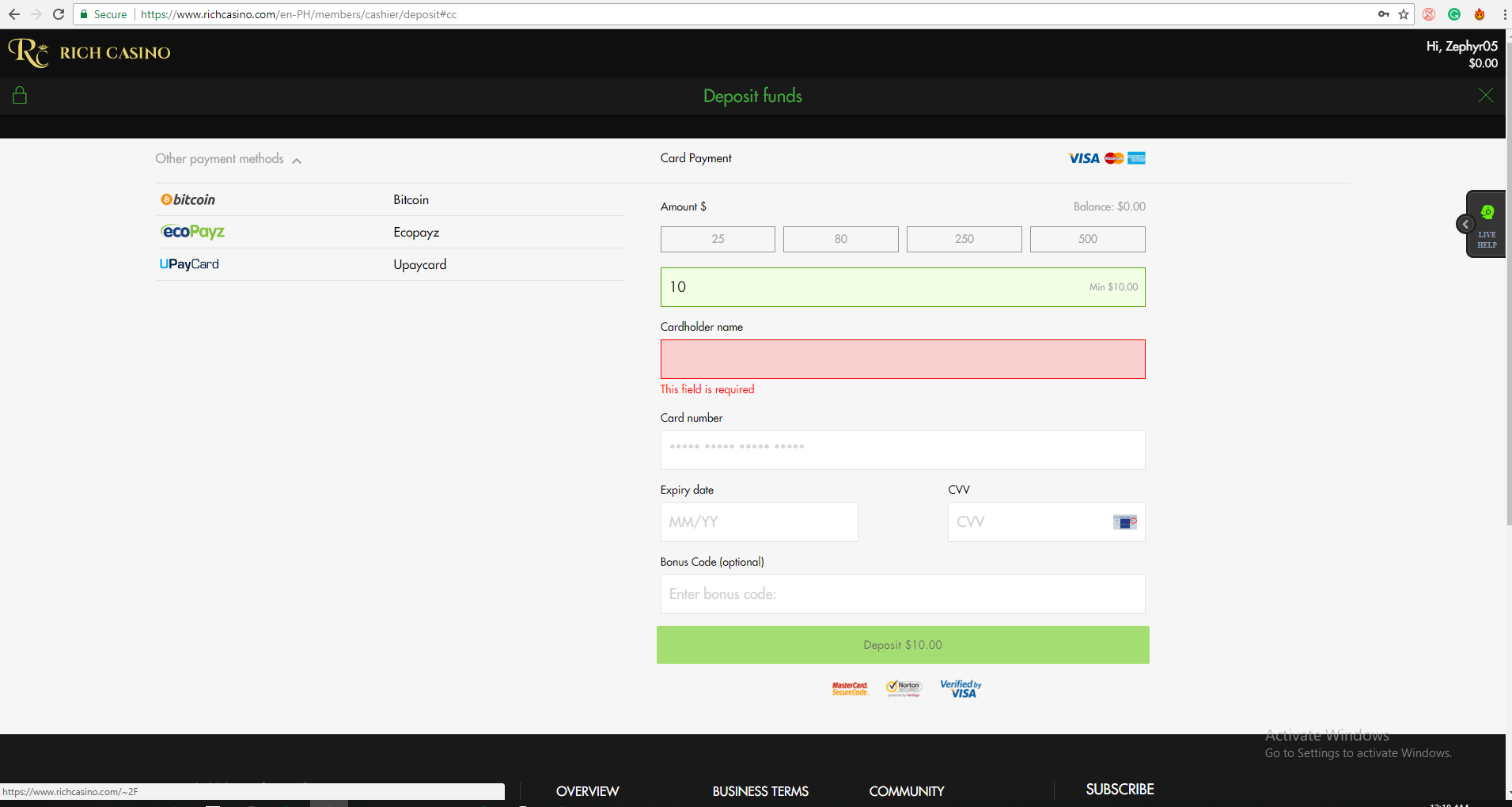Select the UPayCard logo payment method
This screenshot has height=807, width=1512.
189,264
